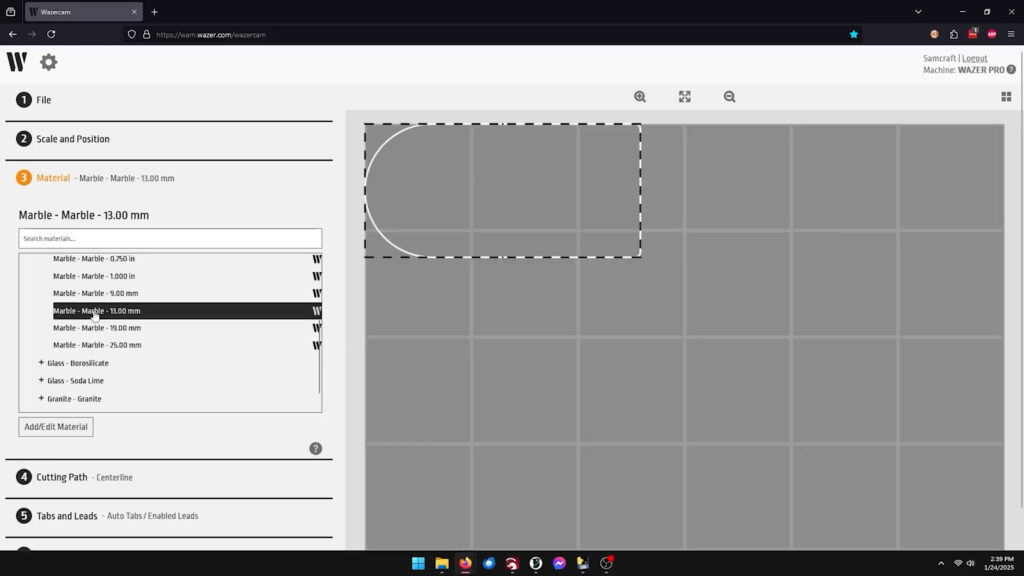
Task: Zoom in on the cutting bed view
Action: click(640, 97)
